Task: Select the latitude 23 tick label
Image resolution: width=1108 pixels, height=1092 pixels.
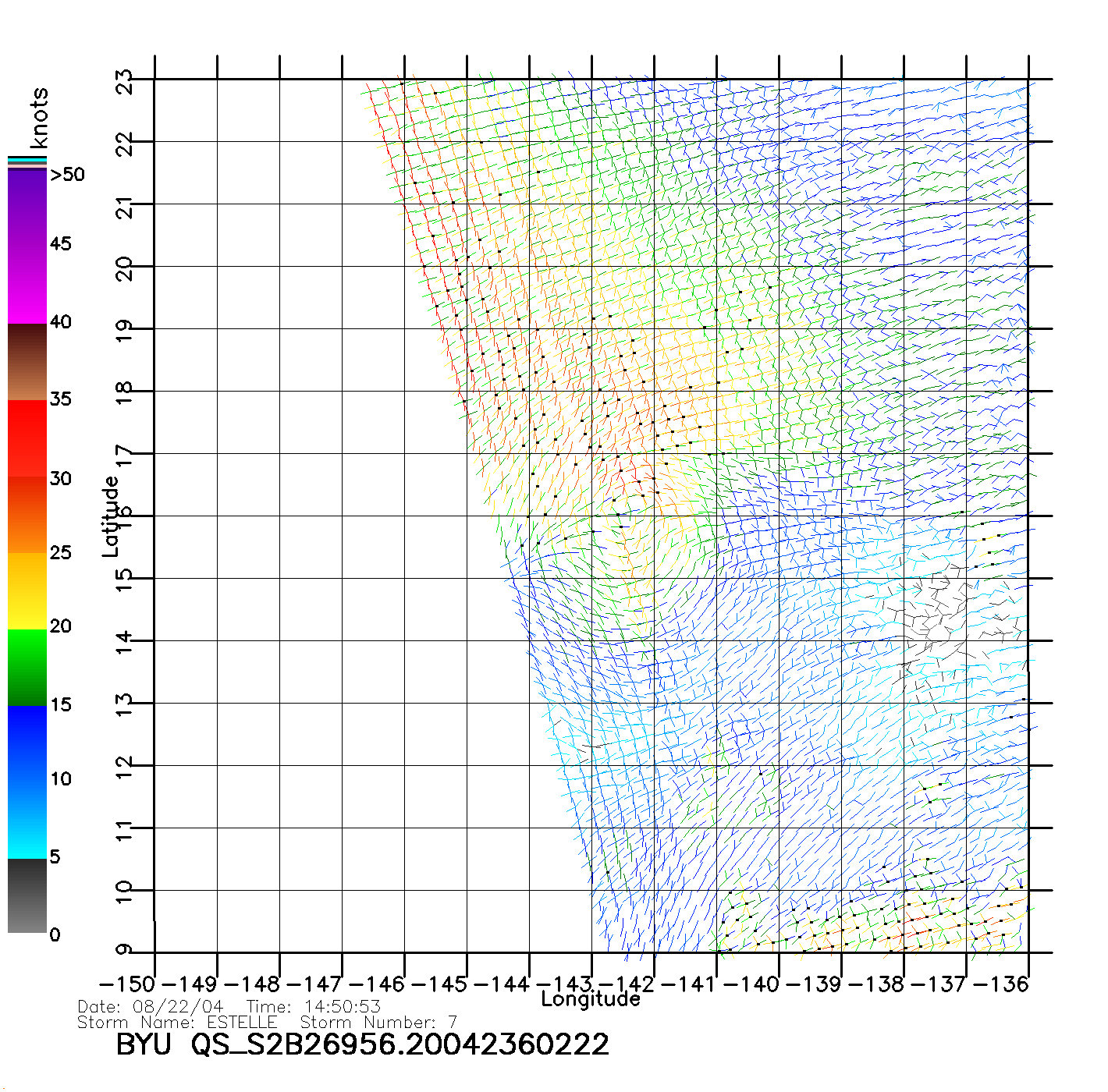Action: [125, 81]
